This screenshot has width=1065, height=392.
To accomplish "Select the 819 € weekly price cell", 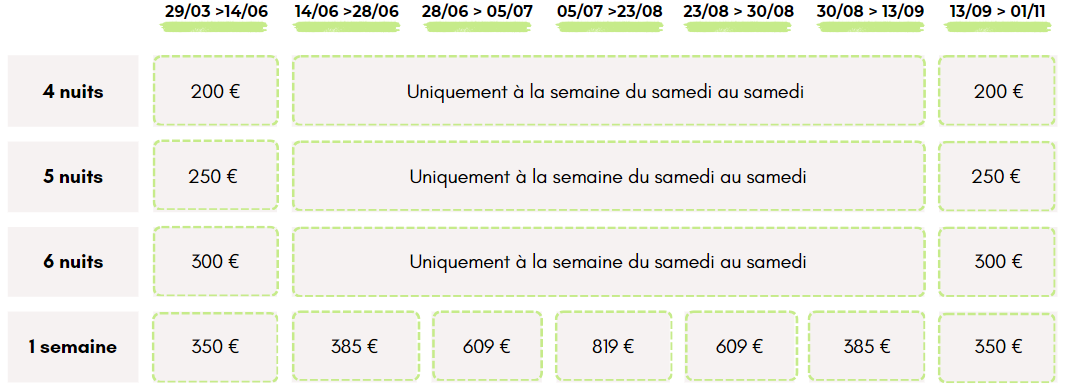I will tap(613, 346).
